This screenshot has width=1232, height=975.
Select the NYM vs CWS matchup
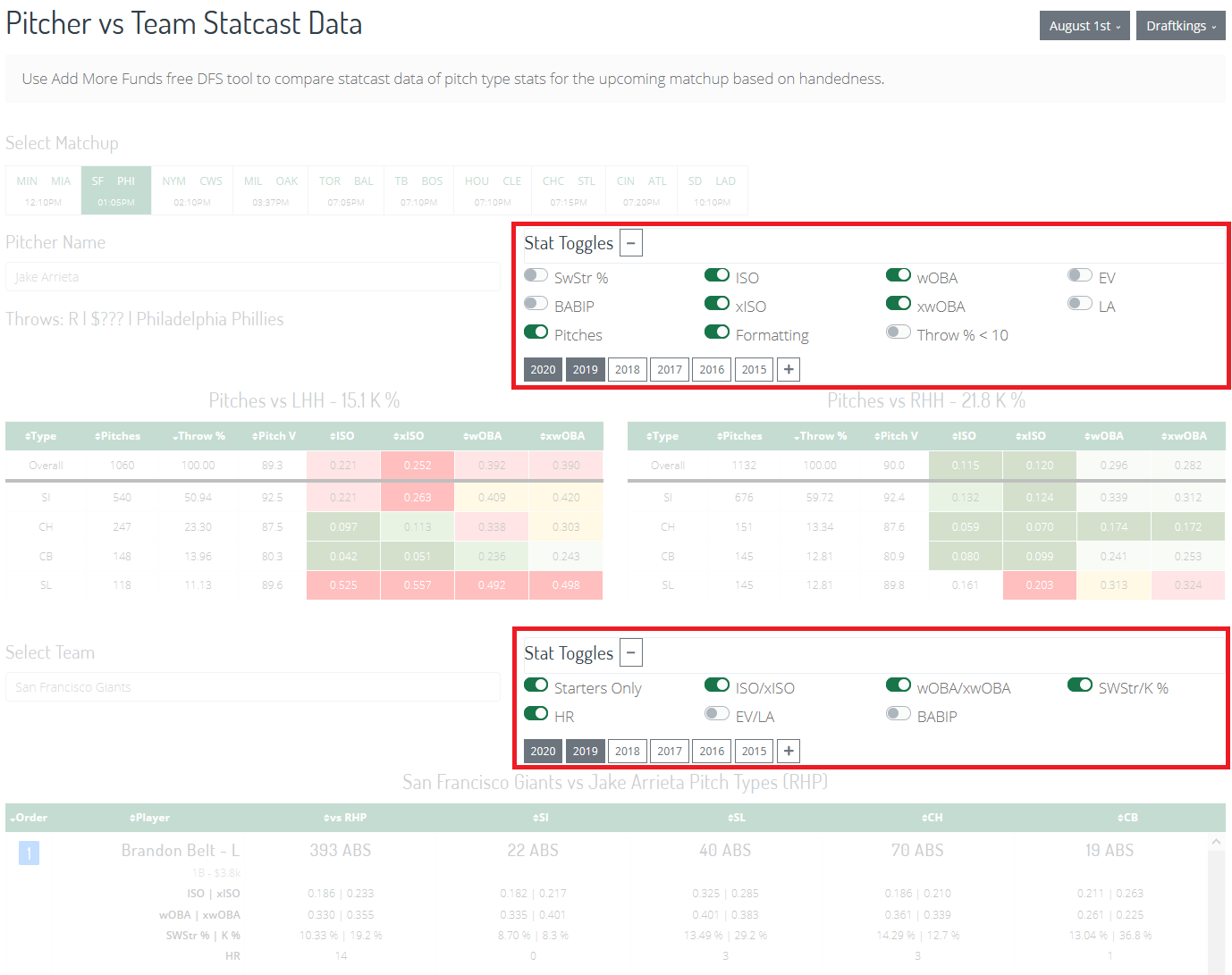click(192, 190)
